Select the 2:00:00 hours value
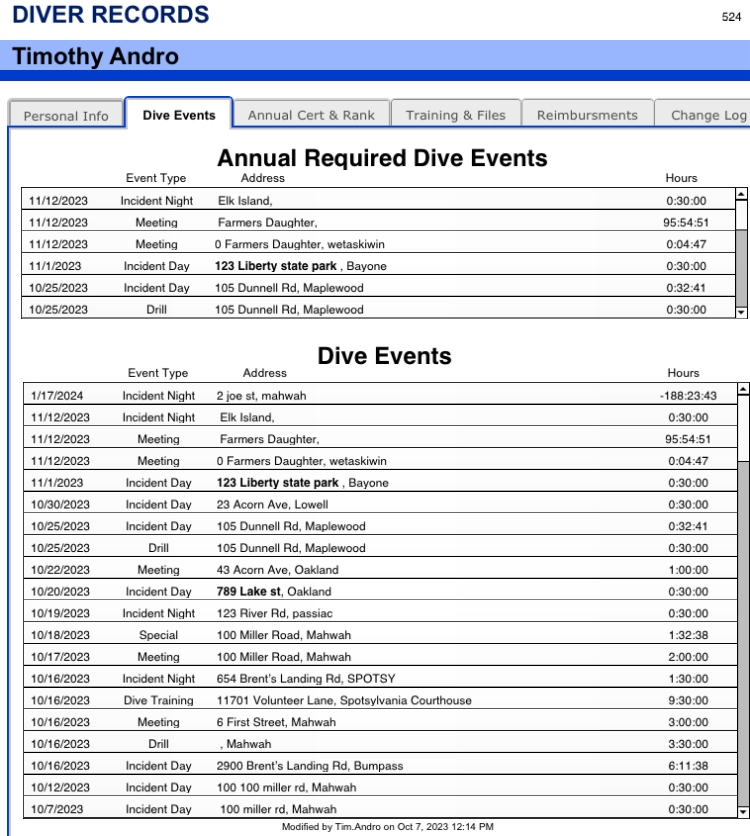Viewport: 750px width, 836px height. 688,657
